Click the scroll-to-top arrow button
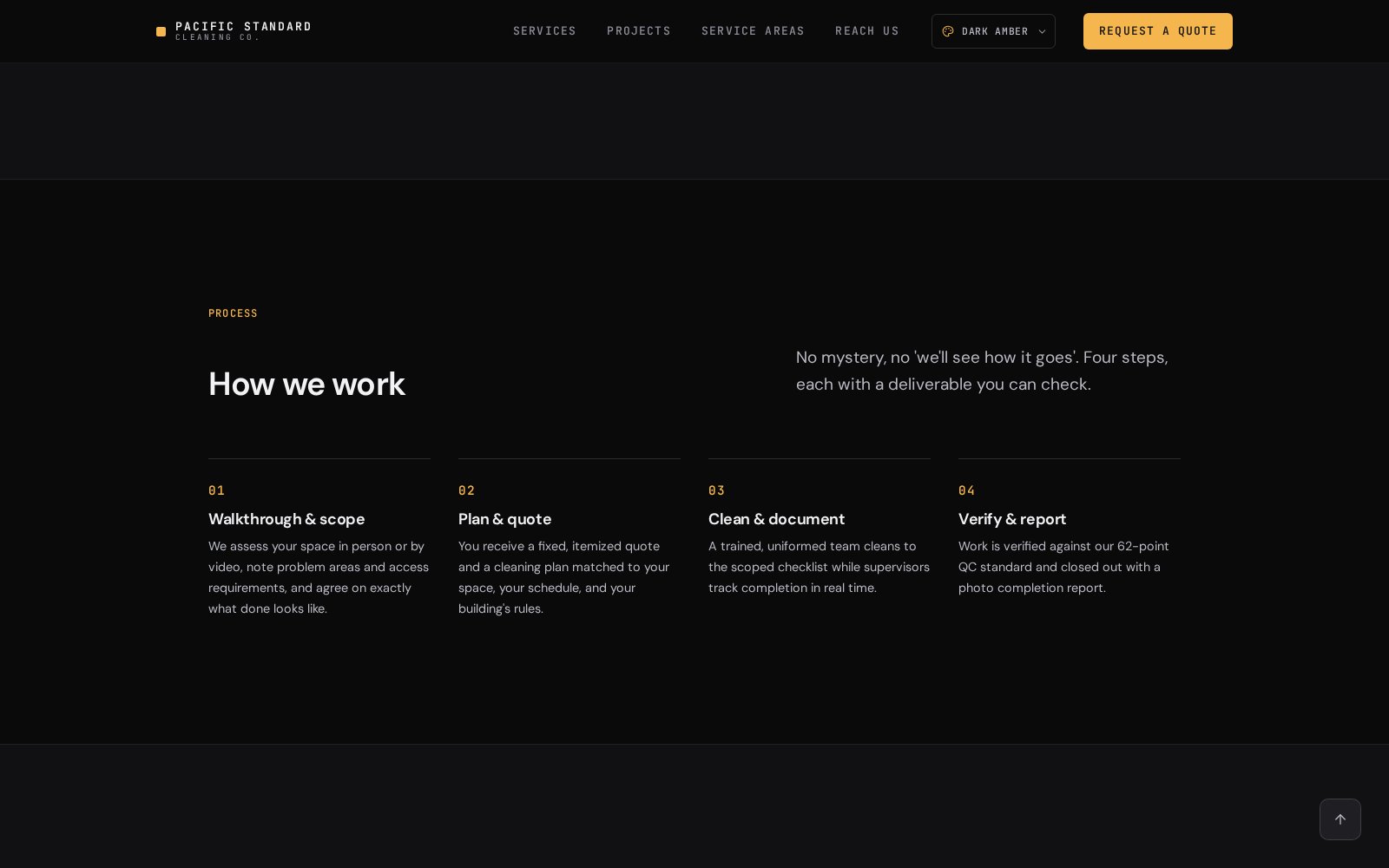The height and width of the screenshot is (868, 1389). [1340, 819]
